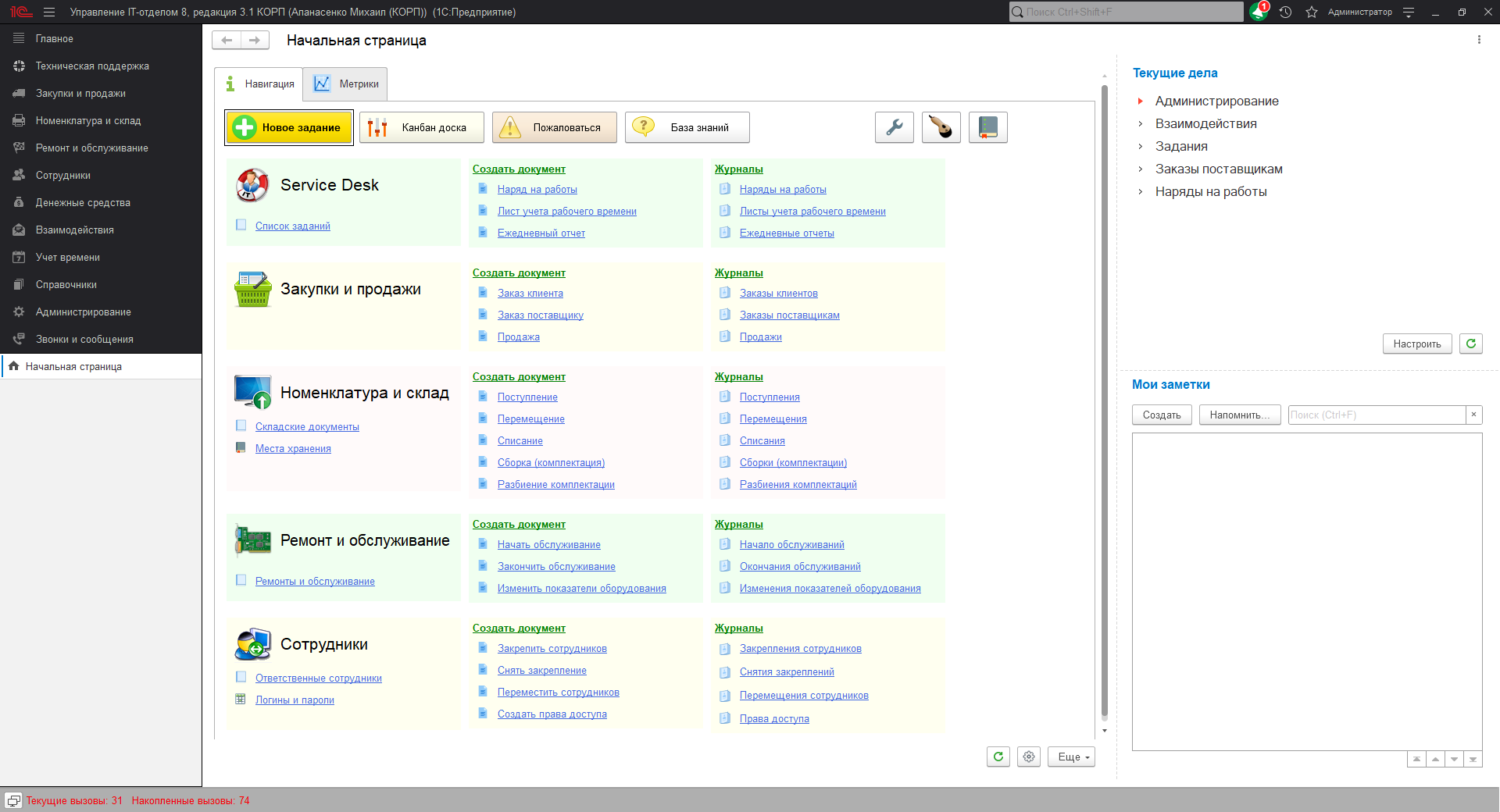Click the barcode scanner icon button

(x=941, y=127)
